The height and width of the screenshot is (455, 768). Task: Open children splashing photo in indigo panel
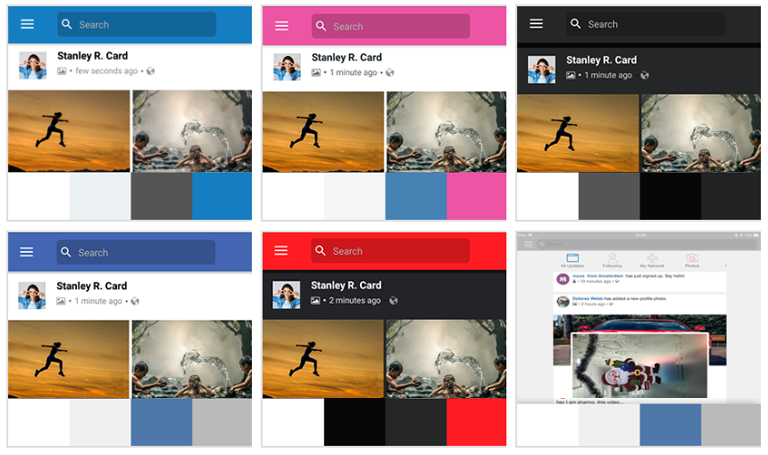click(x=192, y=359)
